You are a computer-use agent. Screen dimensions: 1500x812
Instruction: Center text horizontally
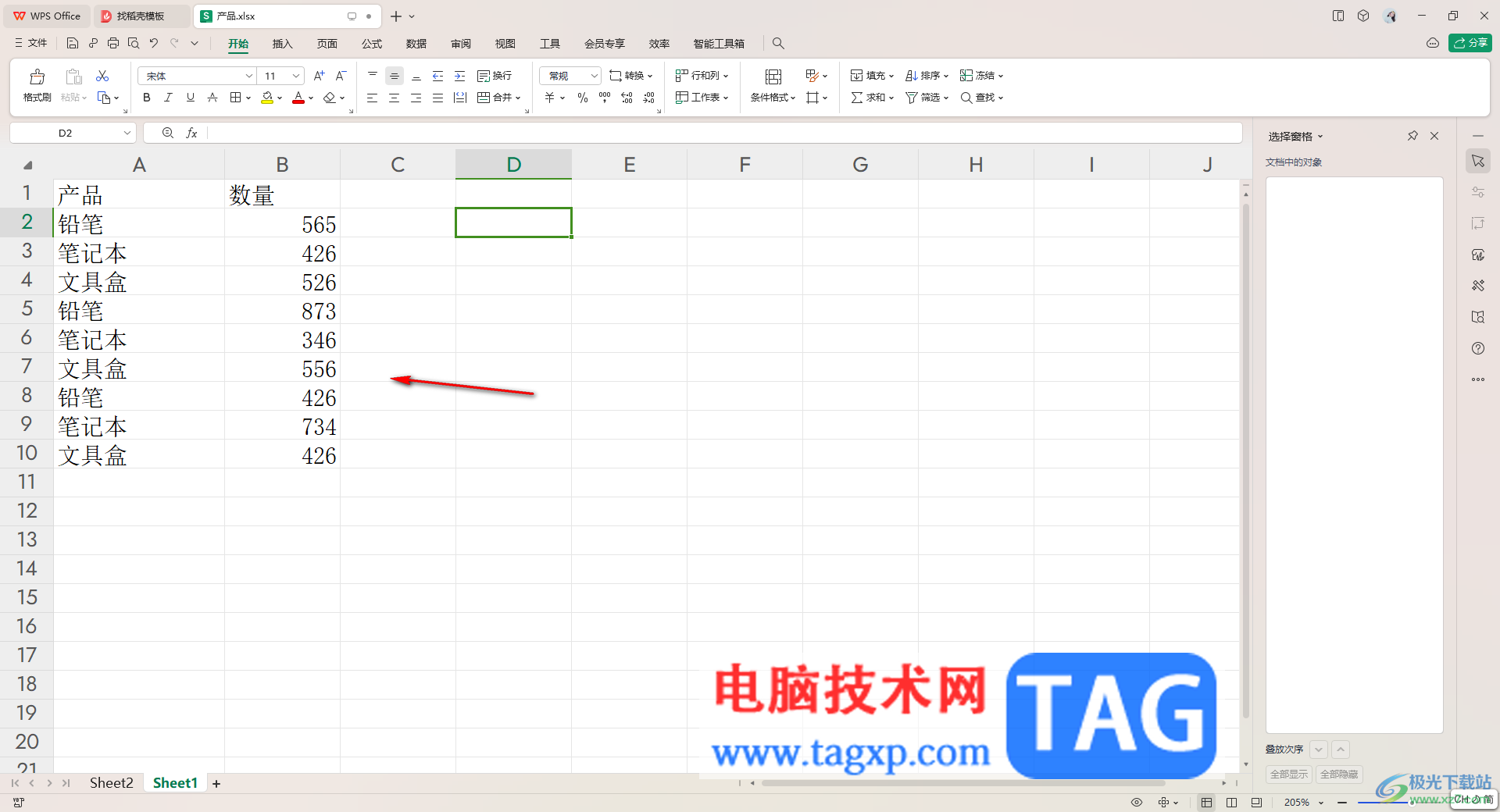pyautogui.click(x=395, y=98)
